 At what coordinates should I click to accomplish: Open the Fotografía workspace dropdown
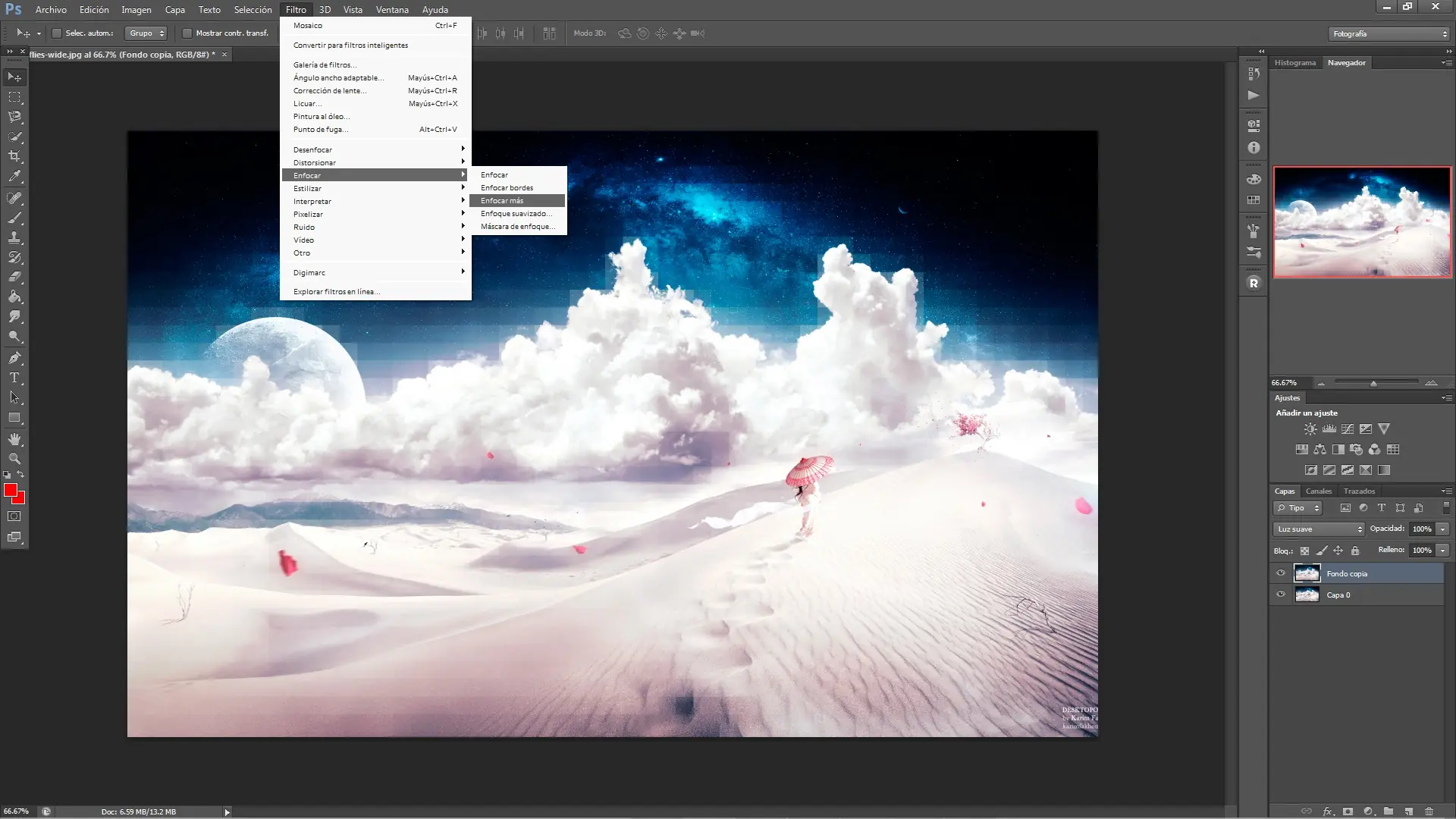tap(1389, 34)
